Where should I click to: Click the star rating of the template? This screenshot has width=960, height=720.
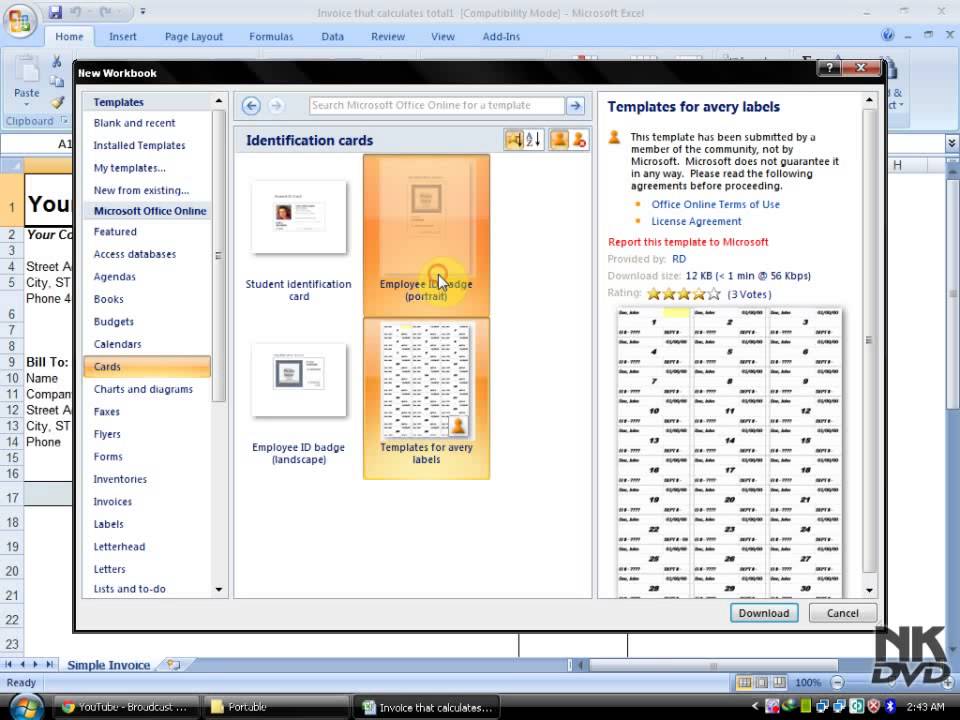click(x=683, y=294)
